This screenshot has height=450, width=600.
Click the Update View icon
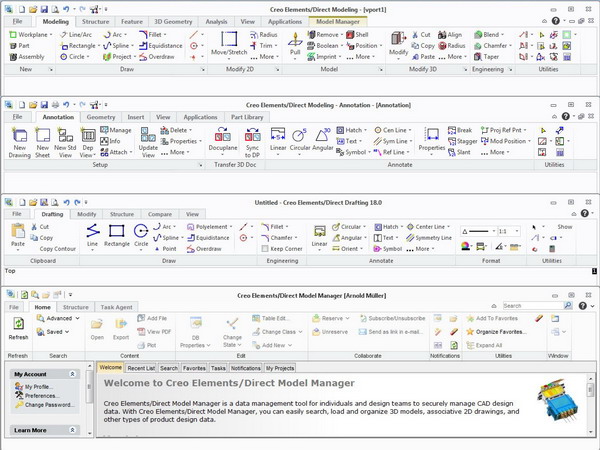click(148, 143)
